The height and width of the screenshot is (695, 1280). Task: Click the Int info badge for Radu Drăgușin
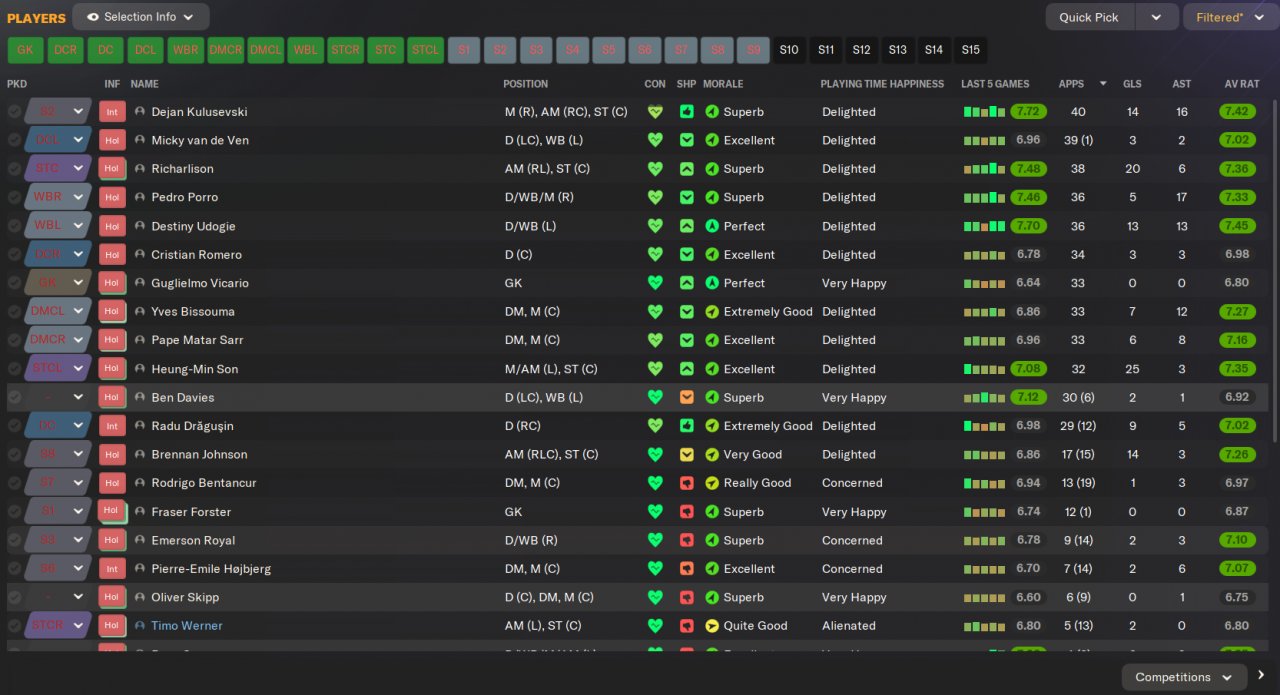point(112,426)
